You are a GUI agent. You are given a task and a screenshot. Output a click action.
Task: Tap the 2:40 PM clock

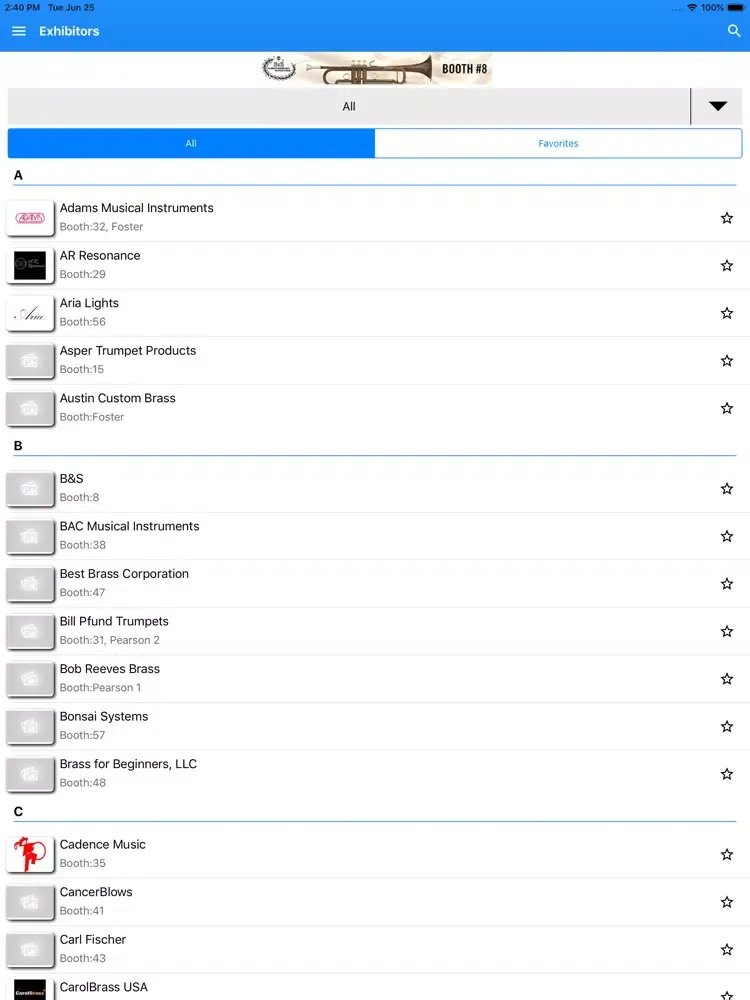pyautogui.click(x=22, y=8)
